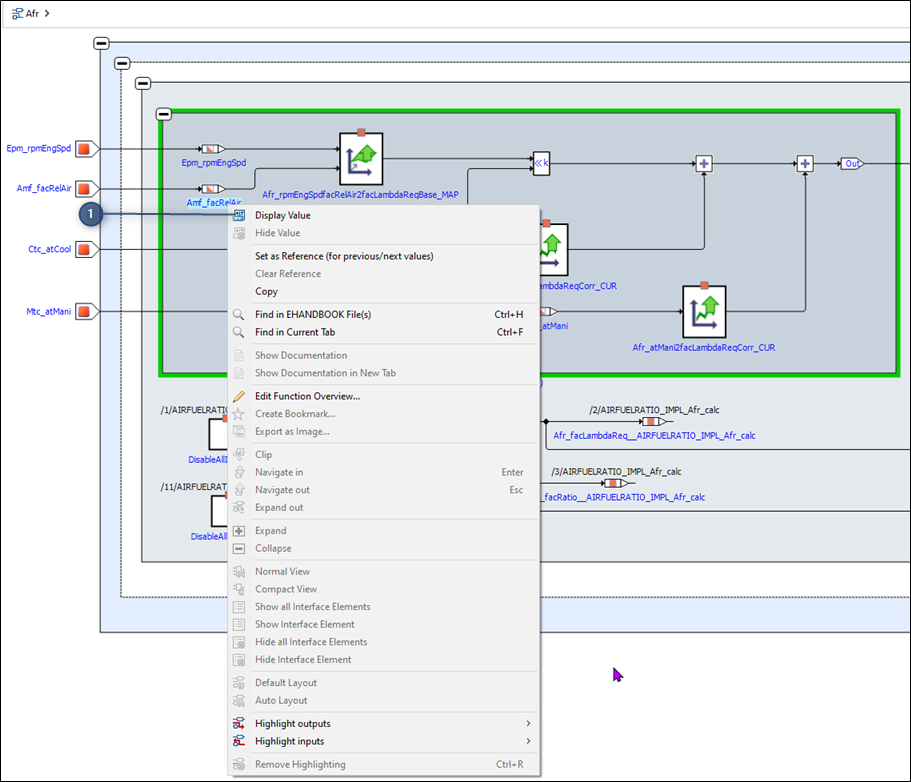Click the k constant block in the diagram
Image resolution: width=911 pixels, height=782 pixels.
tap(540, 163)
